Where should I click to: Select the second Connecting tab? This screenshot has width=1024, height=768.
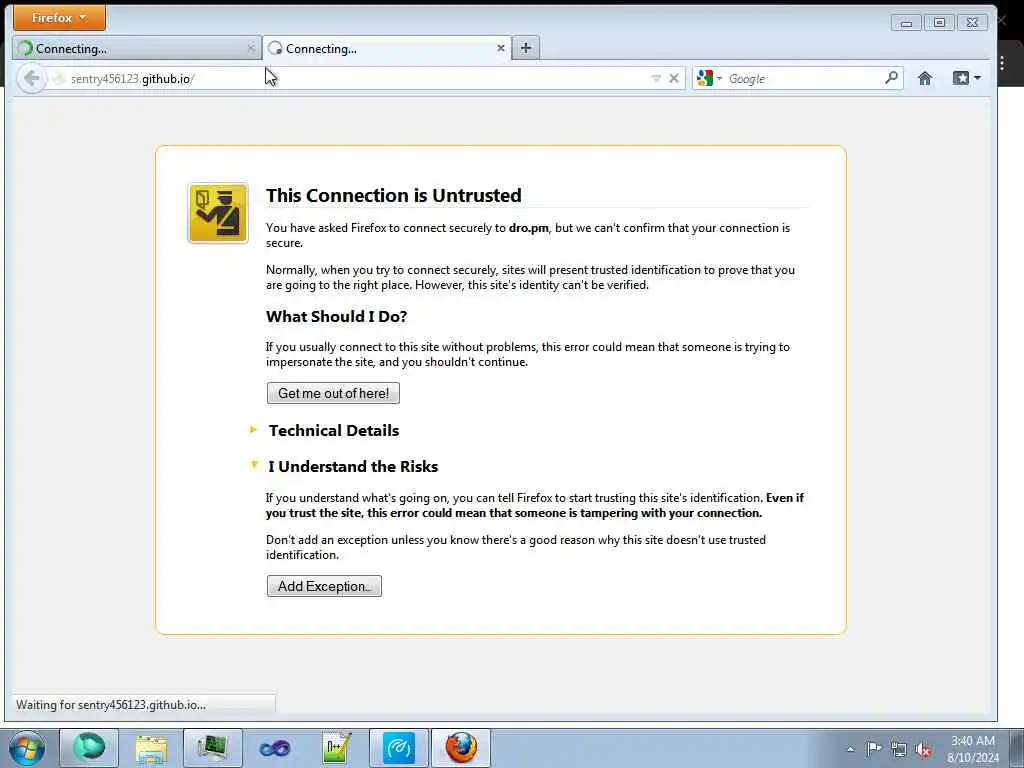(x=387, y=48)
